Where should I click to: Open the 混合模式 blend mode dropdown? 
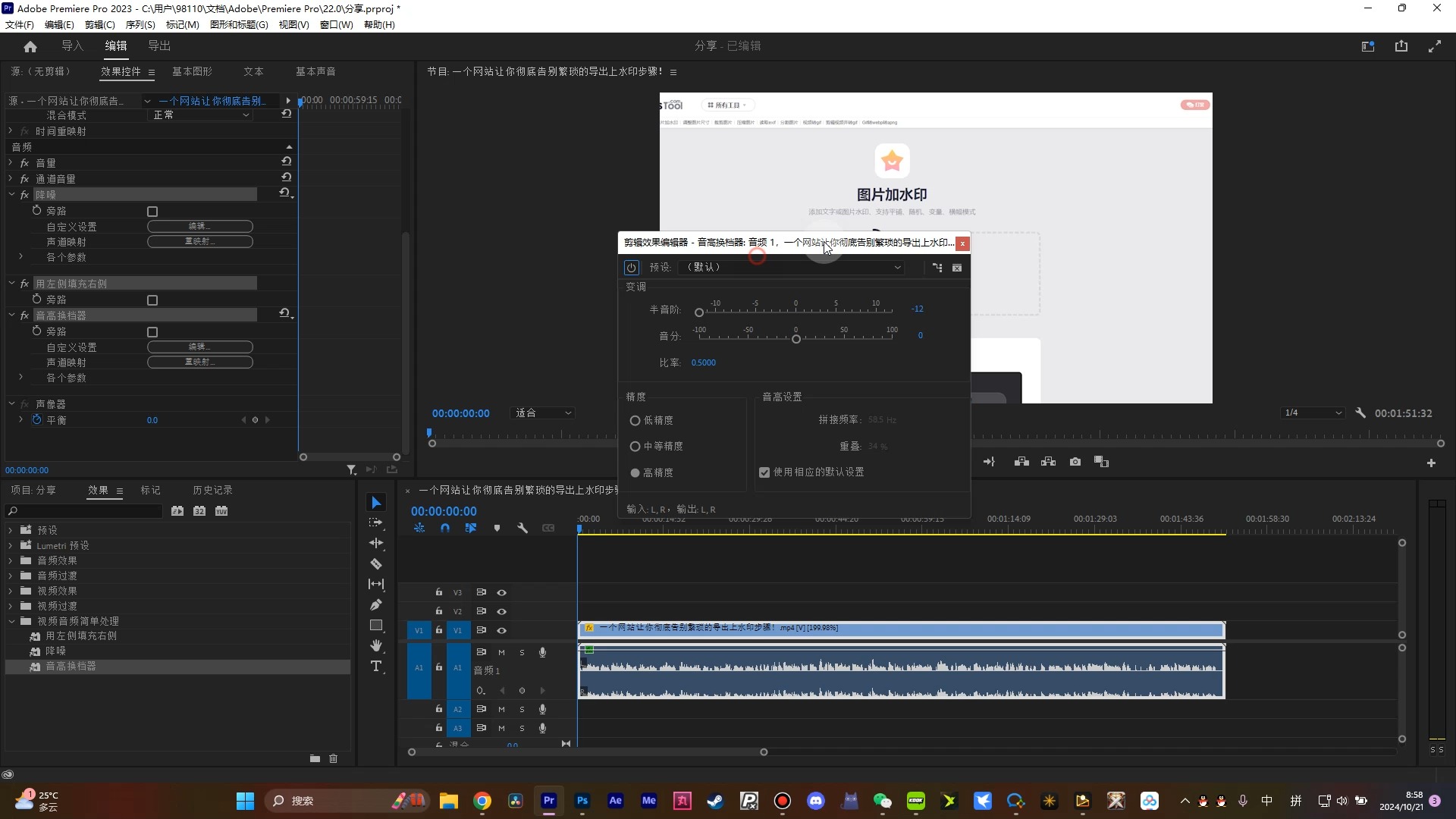[x=201, y=115]
